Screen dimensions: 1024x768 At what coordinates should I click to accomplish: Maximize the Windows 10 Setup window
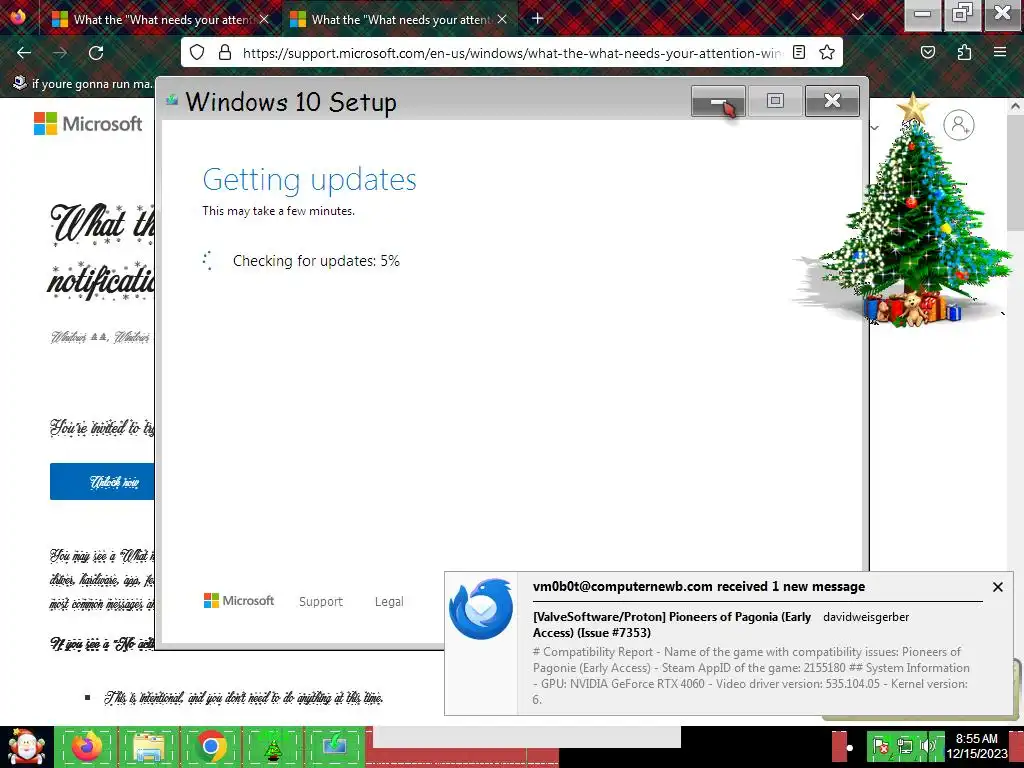pos(775,101)
